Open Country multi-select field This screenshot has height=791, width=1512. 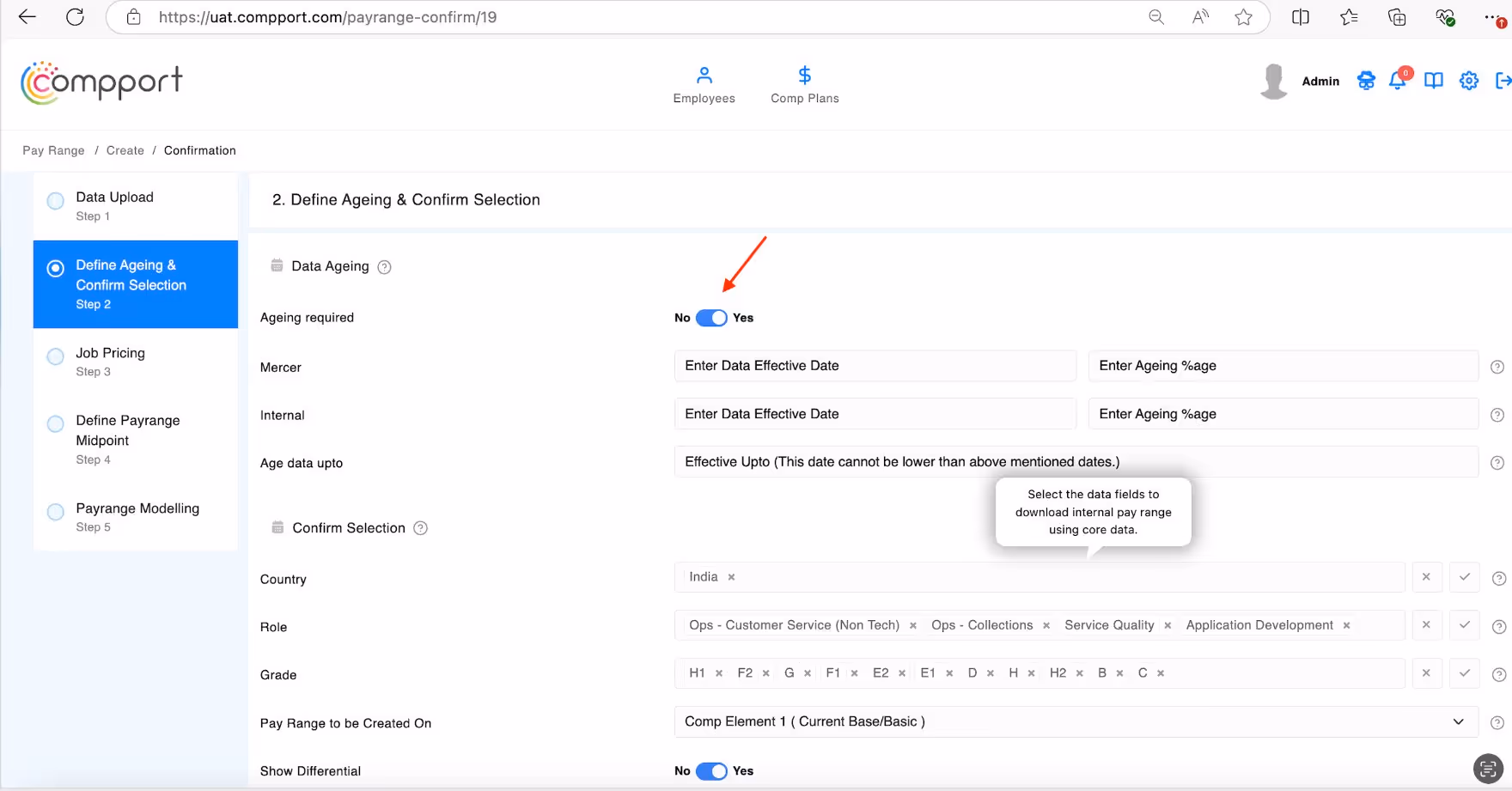point(1039,577)
